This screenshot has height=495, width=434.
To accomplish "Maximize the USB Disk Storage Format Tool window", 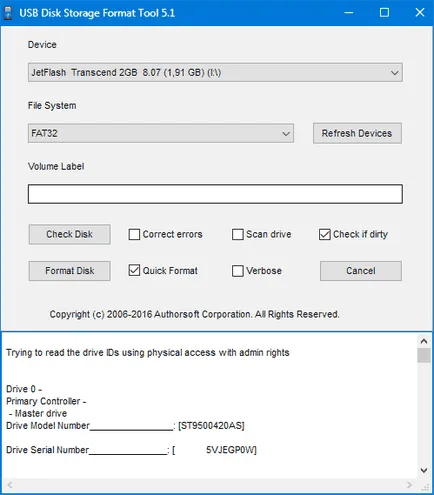I will 384,13.
